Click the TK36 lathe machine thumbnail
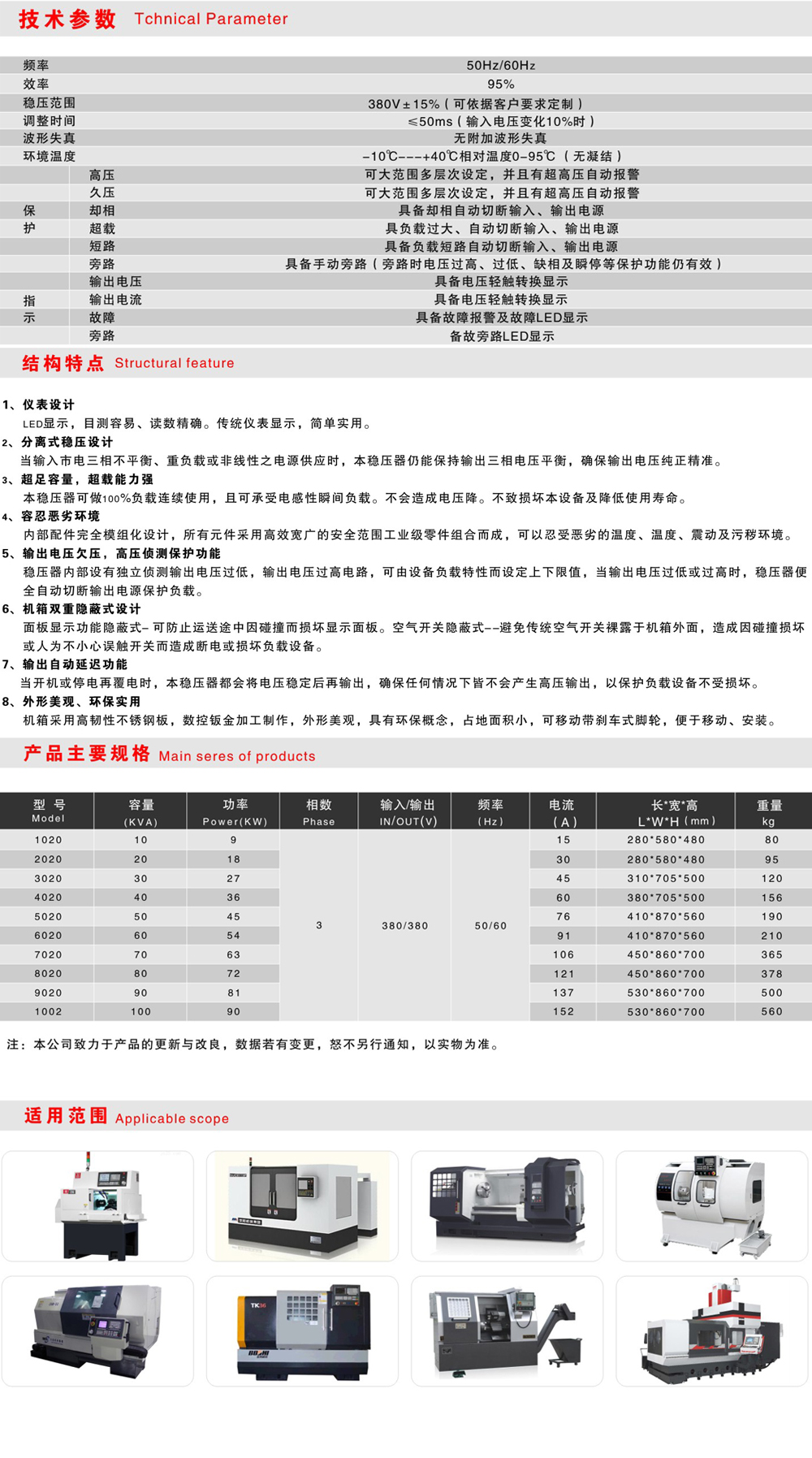812x1458 pixels. (x=302, y=1330)
